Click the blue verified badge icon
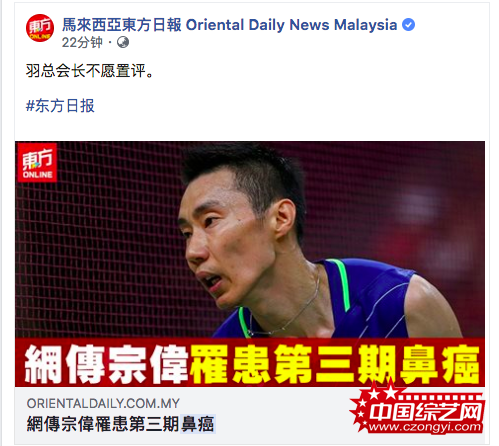 [408, 25]
